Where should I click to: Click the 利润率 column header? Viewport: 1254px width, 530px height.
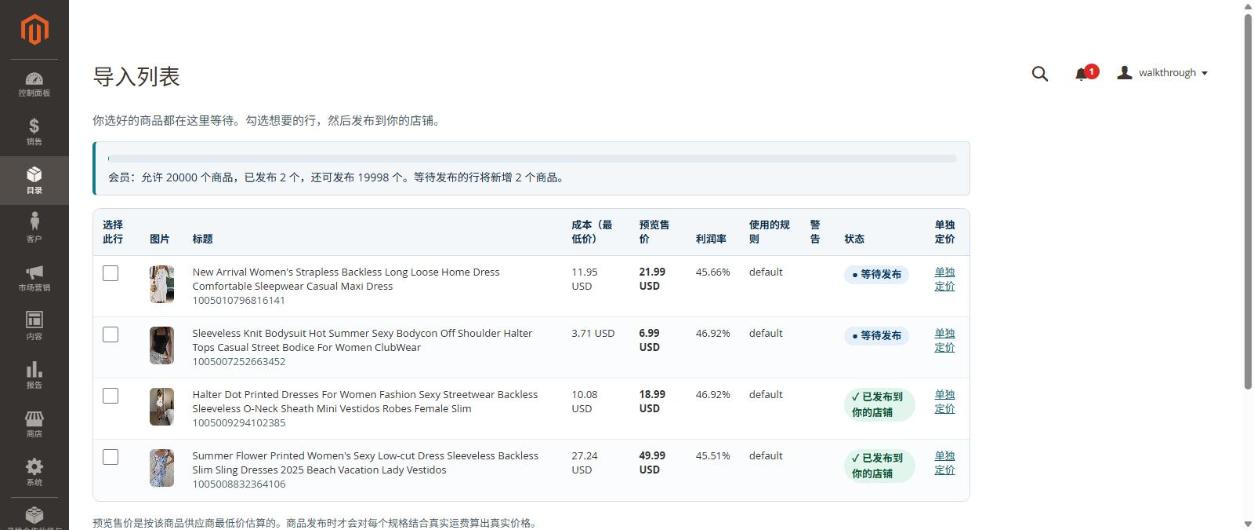pyautogui.click(x=710, y=239)
